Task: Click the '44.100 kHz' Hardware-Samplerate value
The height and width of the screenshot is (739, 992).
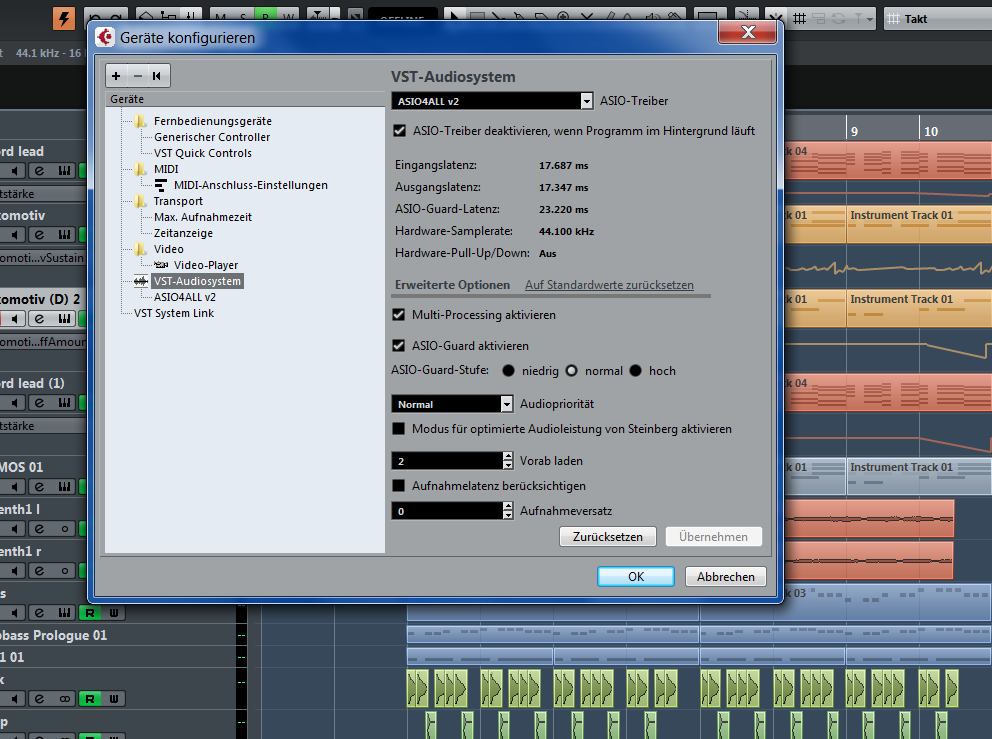Action: click(x=566, y=232)
